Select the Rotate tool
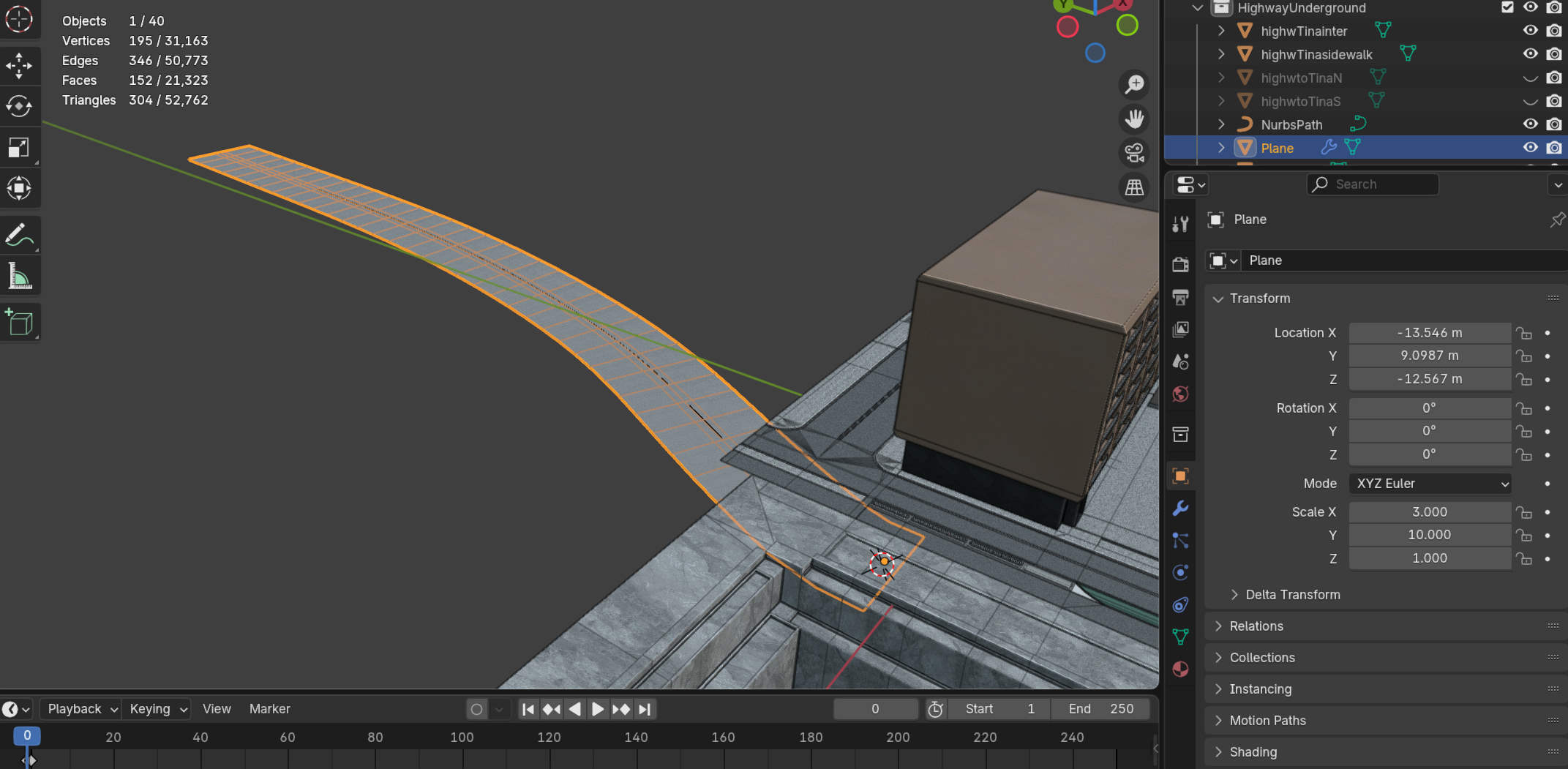Viewport: 1568px width, 769px height. [19, 107]
